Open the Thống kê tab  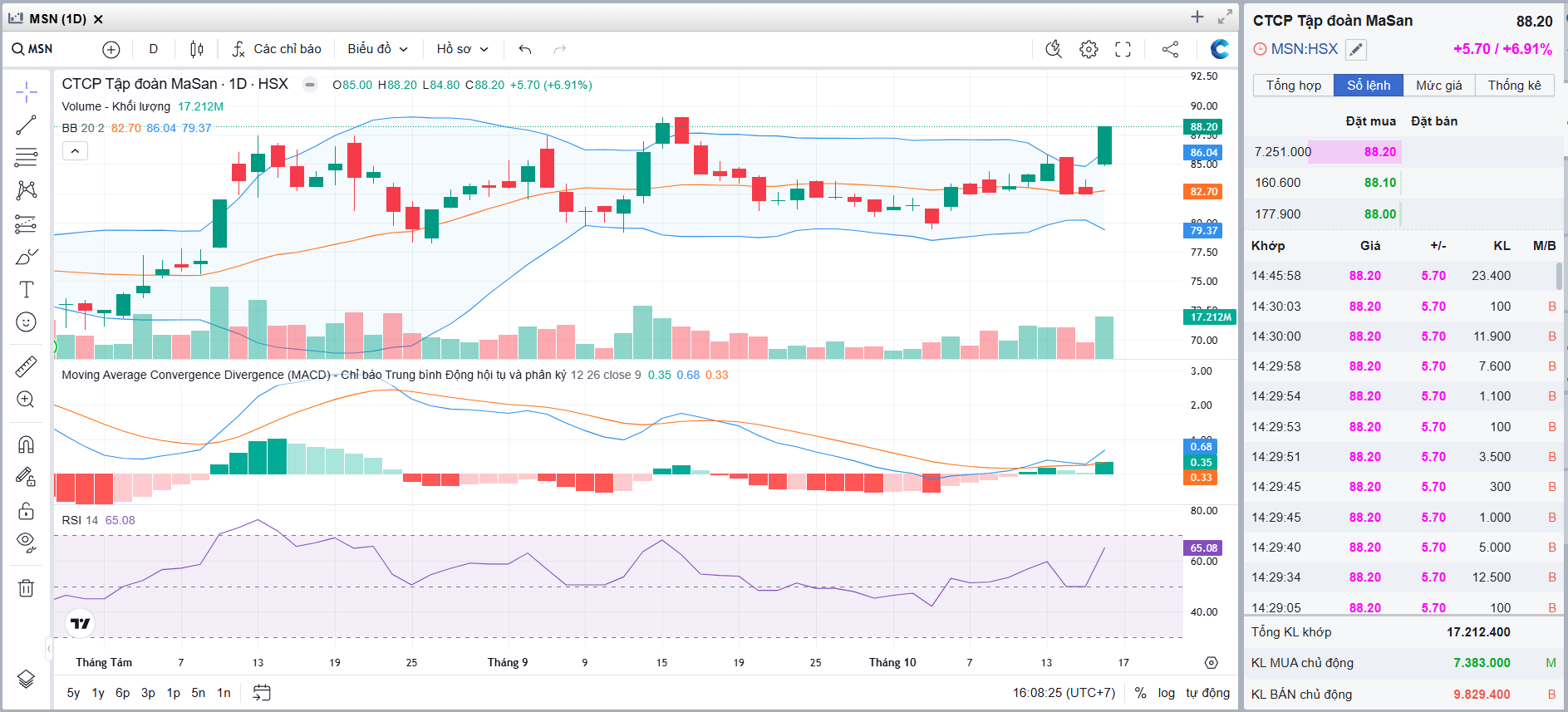coord(1514,86)
